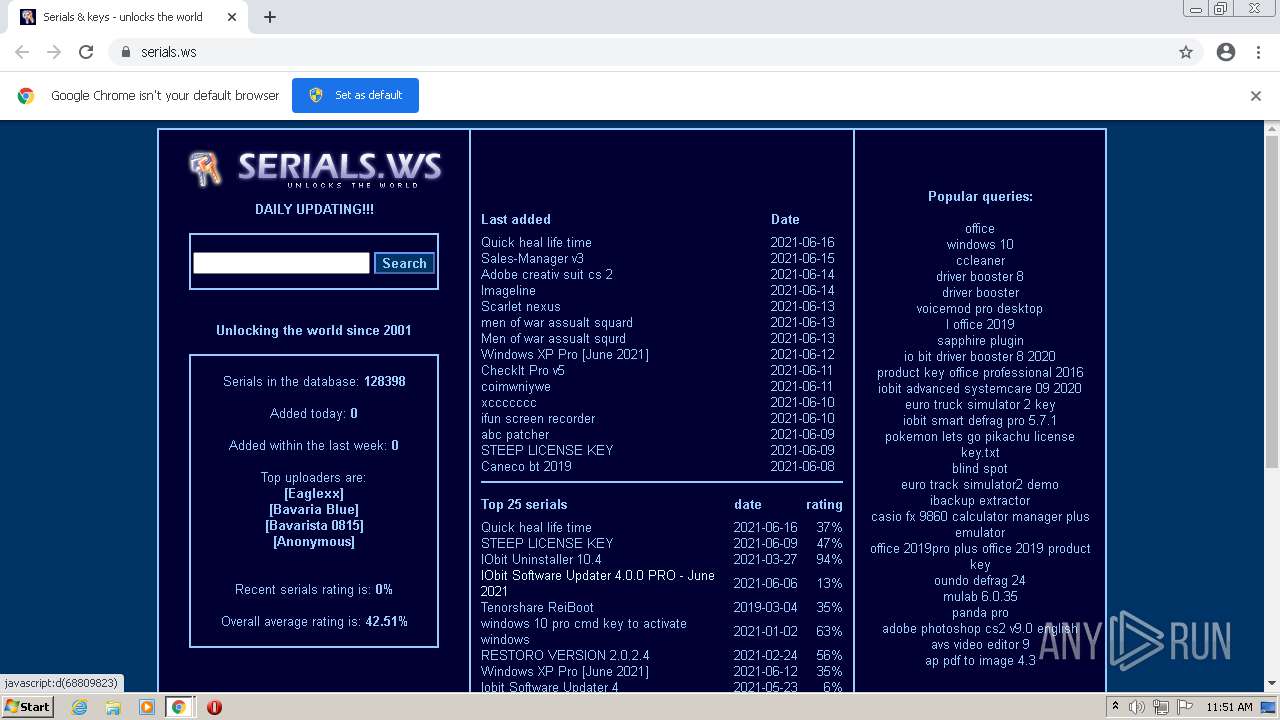Viewport: 1280px width, 720px height.
Task: Select popular query office
Action: click(980, 228)
